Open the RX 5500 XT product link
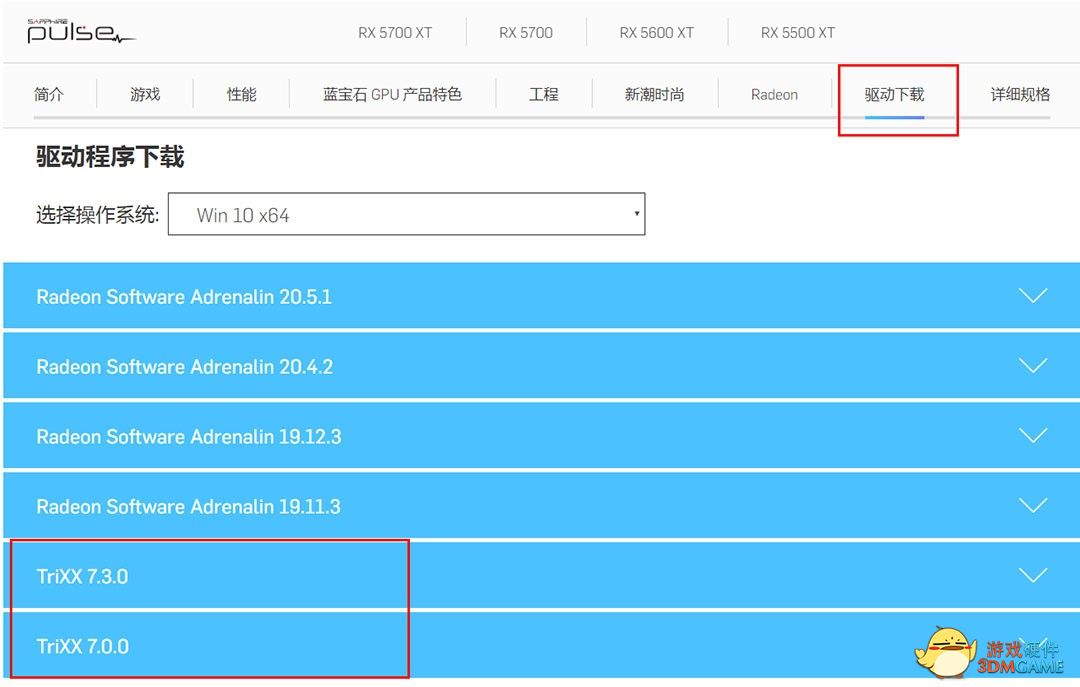The image size is (1080, 687). 798,32
